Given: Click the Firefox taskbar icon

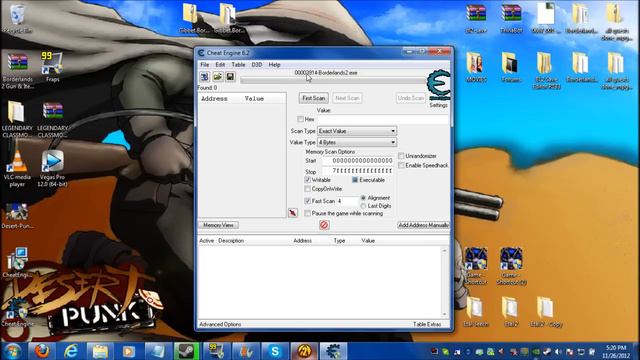Looking at the screenshot, I should [x=41, y=351].
